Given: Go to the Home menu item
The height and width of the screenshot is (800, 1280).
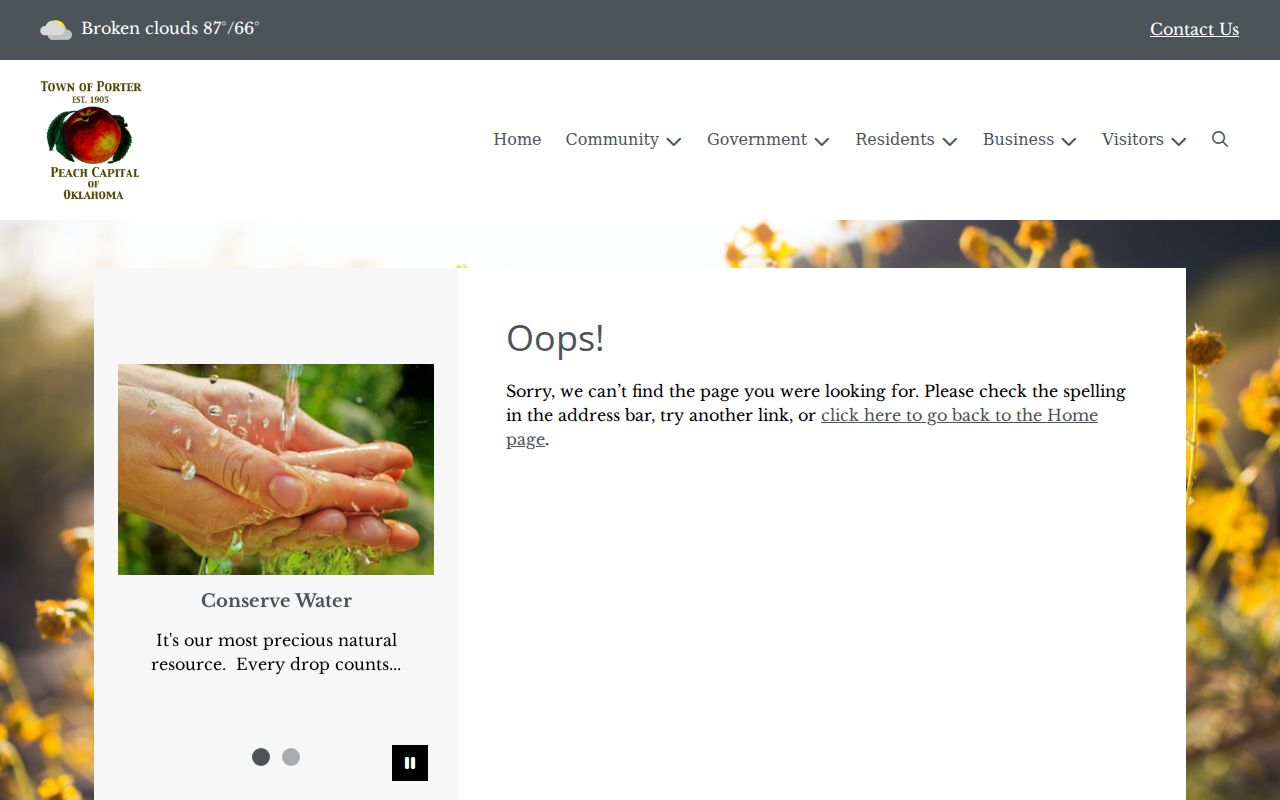Looking at the screenshot, I should pyautogui.click(x=517, y=139).
